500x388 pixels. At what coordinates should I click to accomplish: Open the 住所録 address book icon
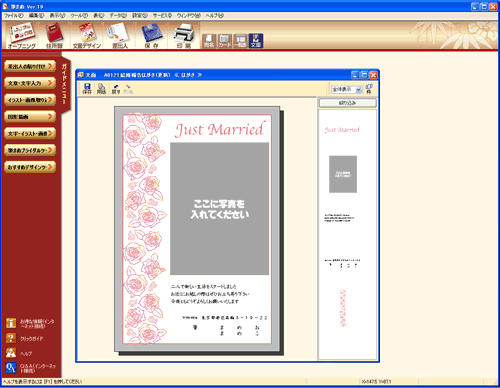click(x=54, y=36)
